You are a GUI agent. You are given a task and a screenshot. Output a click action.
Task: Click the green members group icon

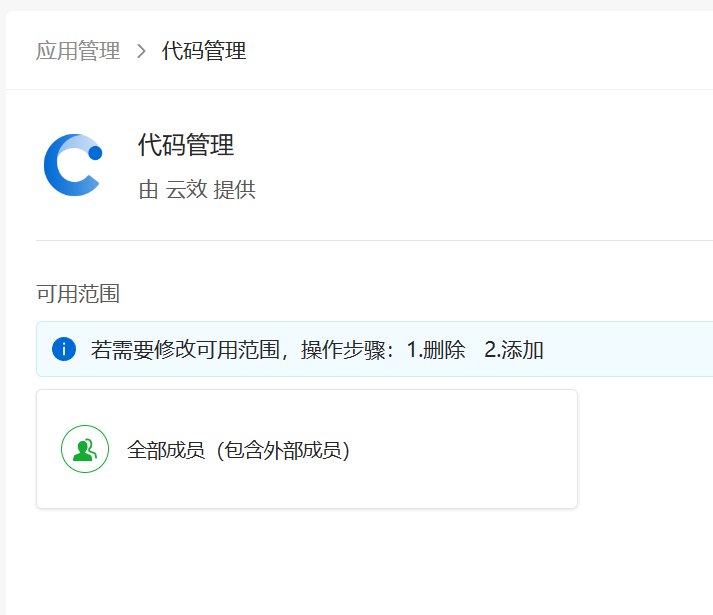(85, 449)
